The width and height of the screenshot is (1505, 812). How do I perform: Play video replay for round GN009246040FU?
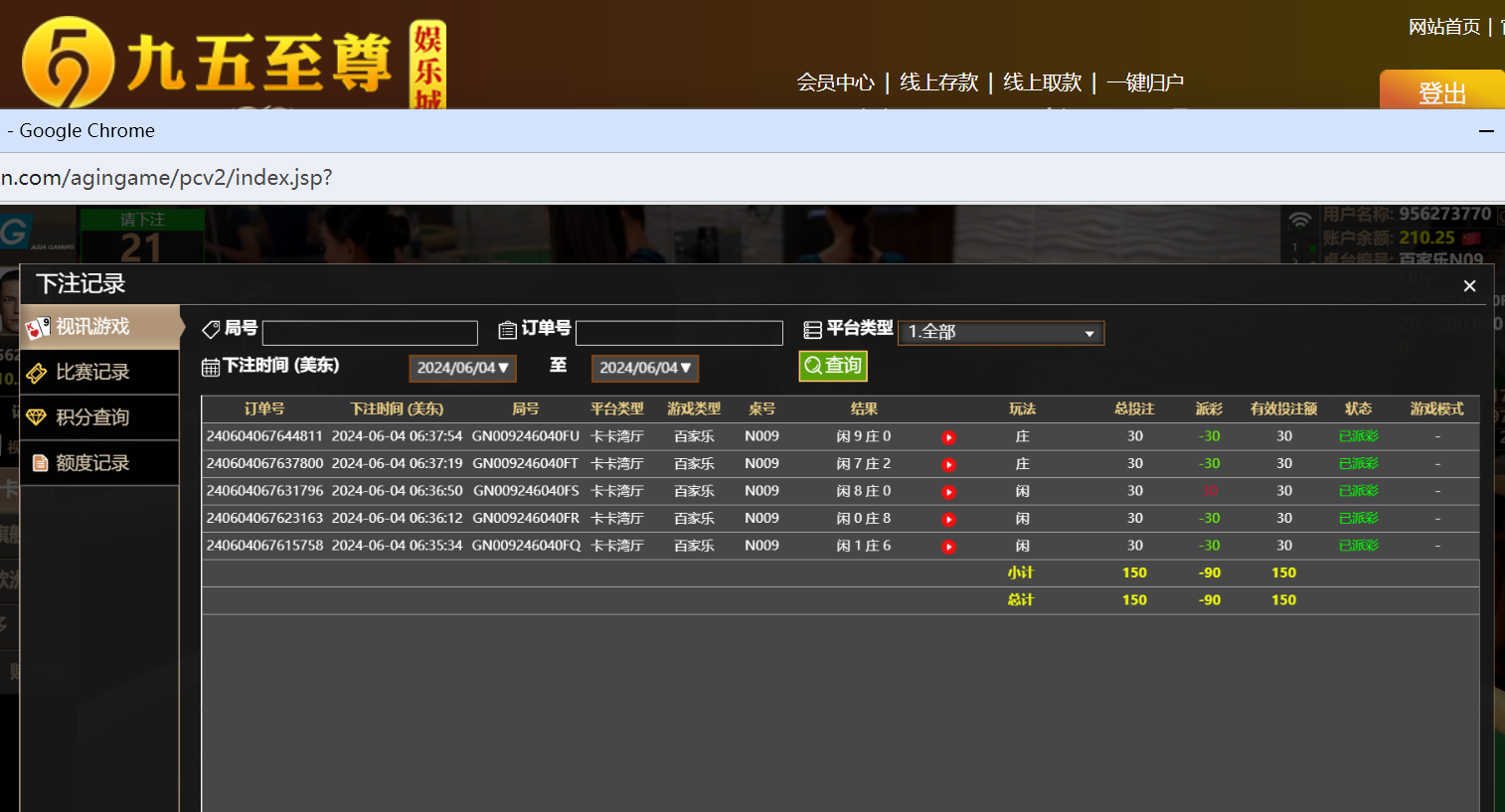949,437
